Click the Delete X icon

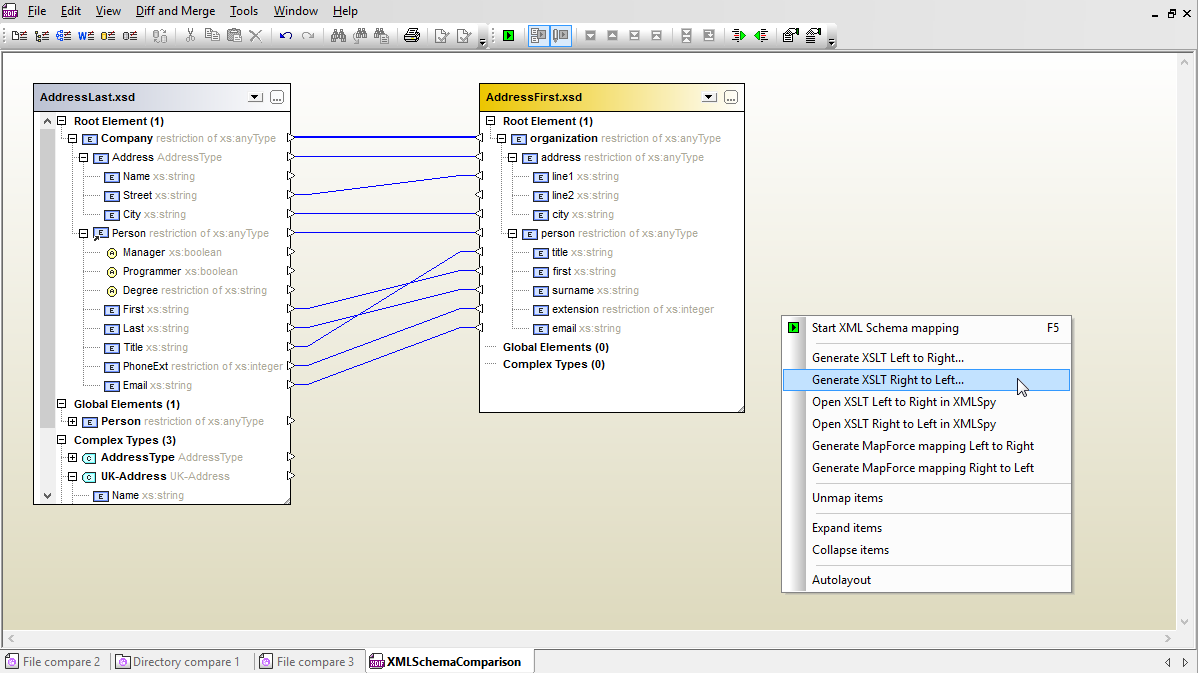click(x=256, y=35)
